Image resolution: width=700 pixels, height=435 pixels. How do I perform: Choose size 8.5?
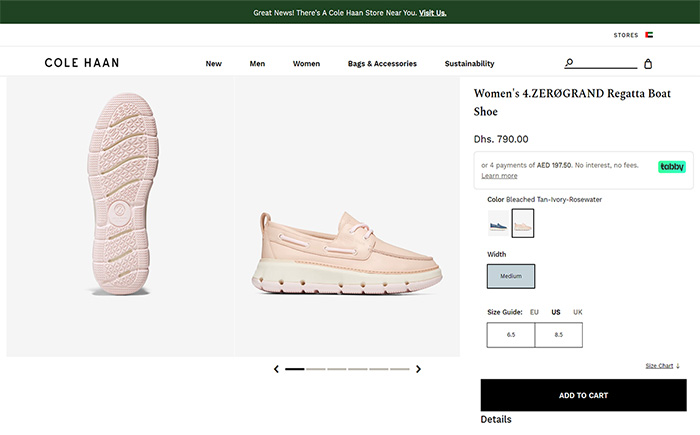[x=558, y=335]
